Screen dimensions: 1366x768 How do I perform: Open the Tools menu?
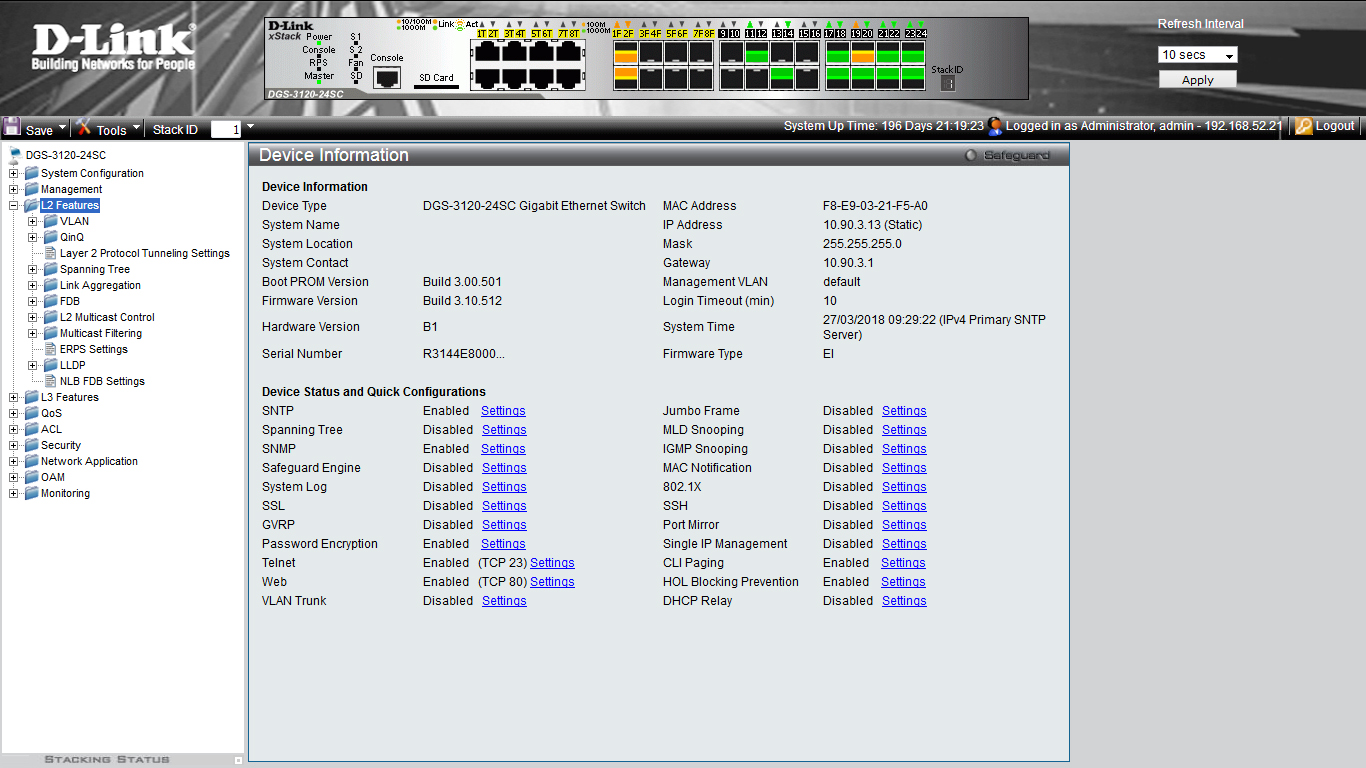111,129
